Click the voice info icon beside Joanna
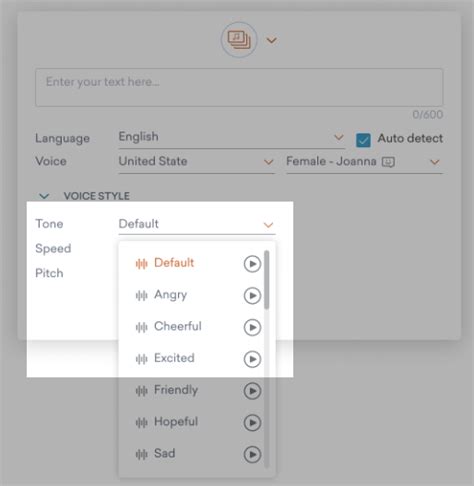 388,162
